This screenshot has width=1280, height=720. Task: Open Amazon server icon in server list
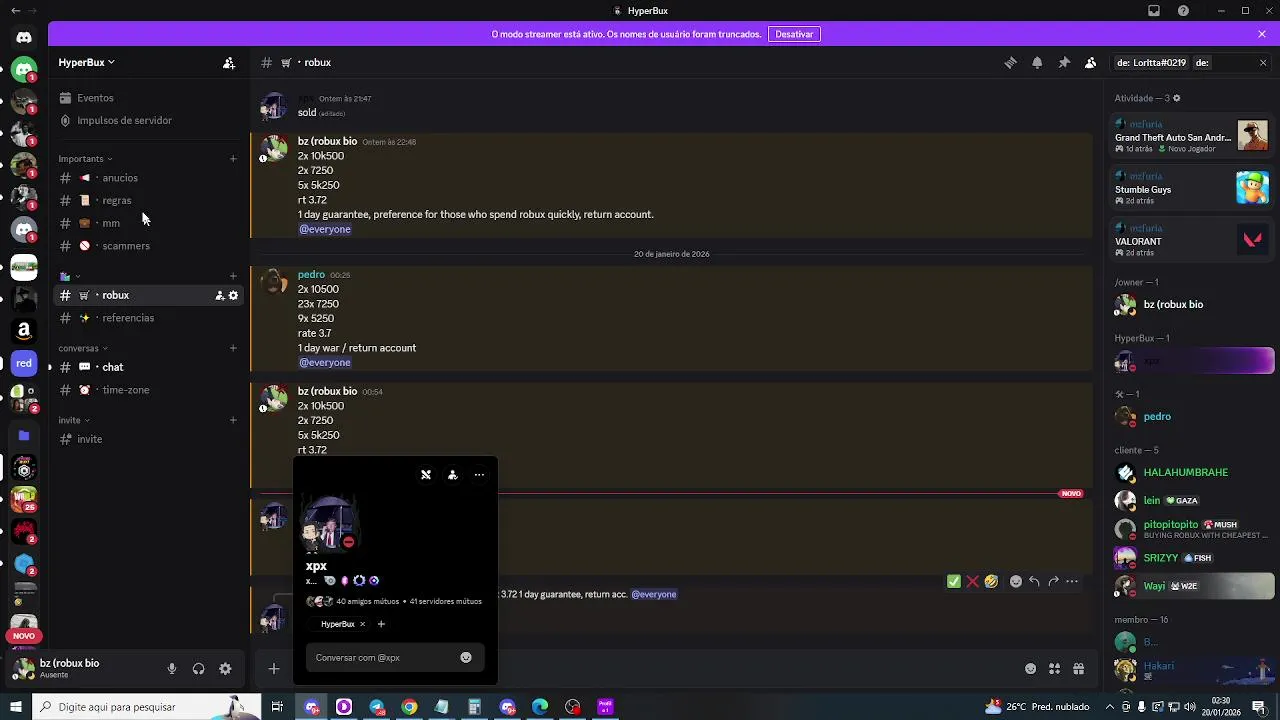point(24,331)
